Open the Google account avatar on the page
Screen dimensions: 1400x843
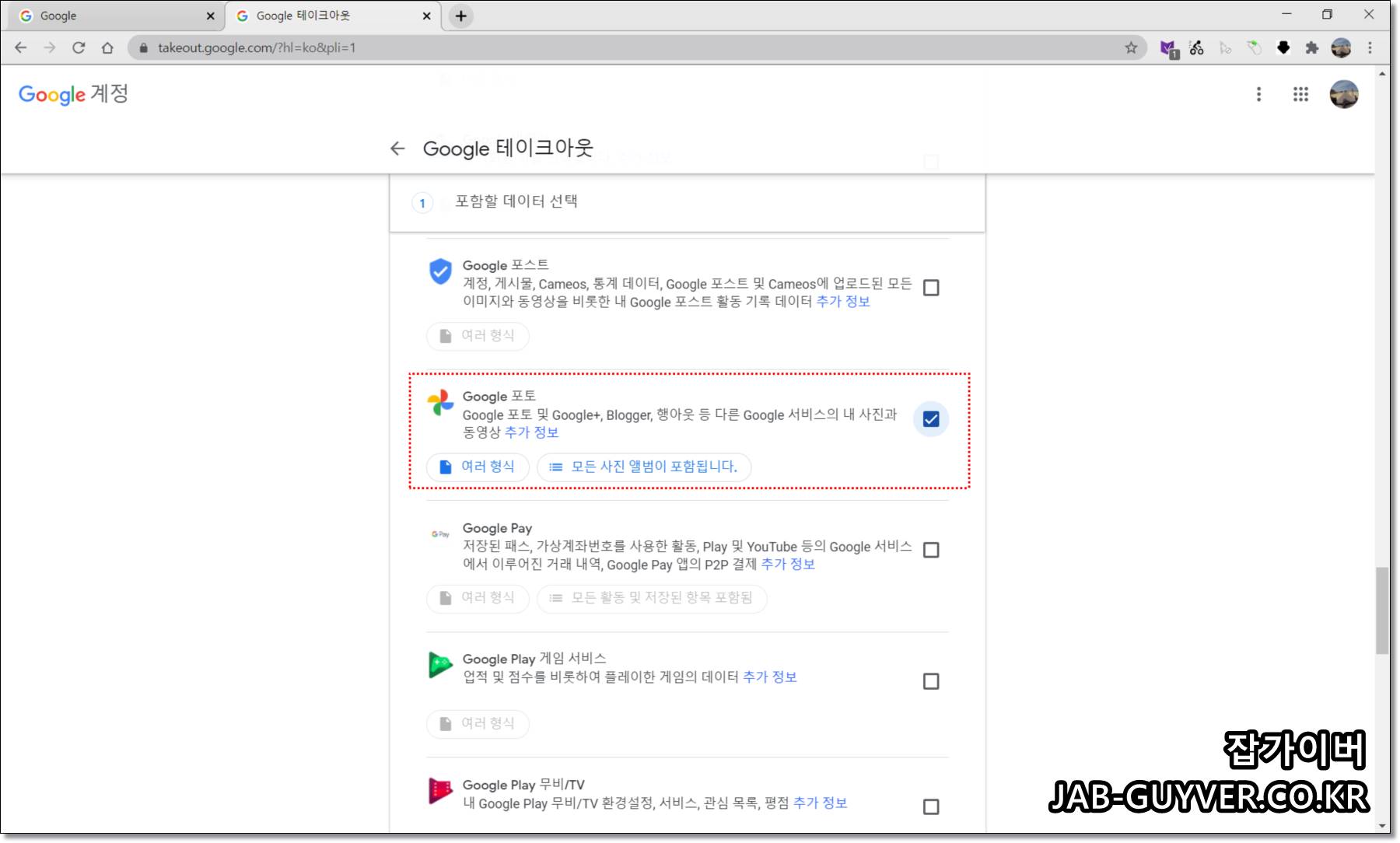coord(1343,94)
